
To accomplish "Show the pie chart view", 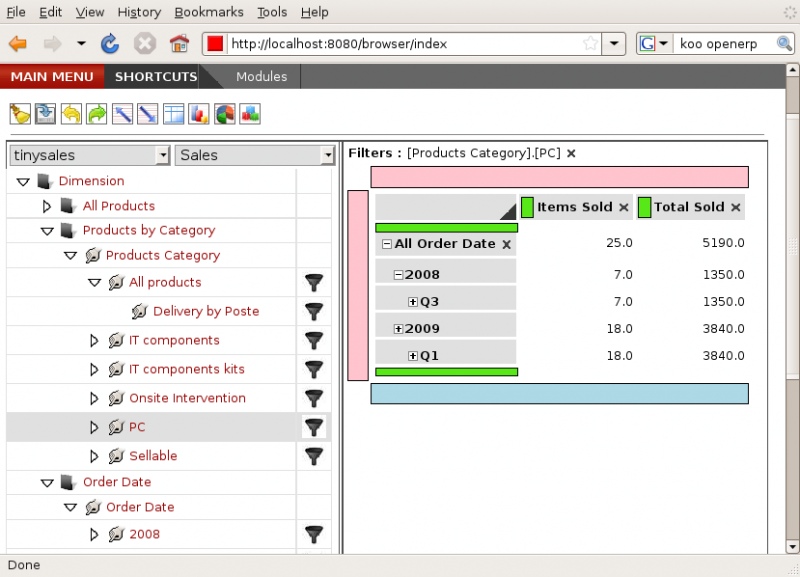I will 225,114.
